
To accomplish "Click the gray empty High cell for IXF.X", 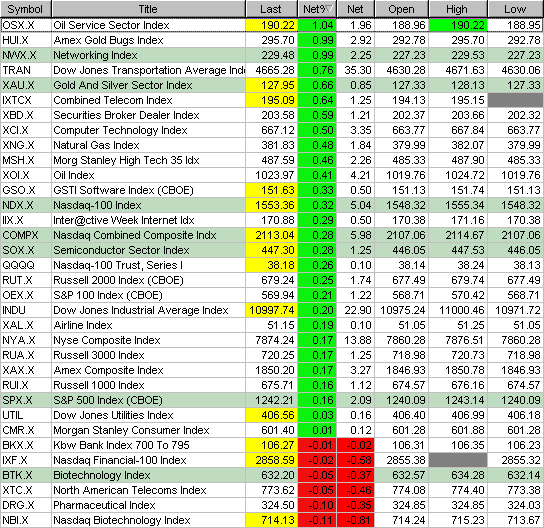I will click(458, 460).
